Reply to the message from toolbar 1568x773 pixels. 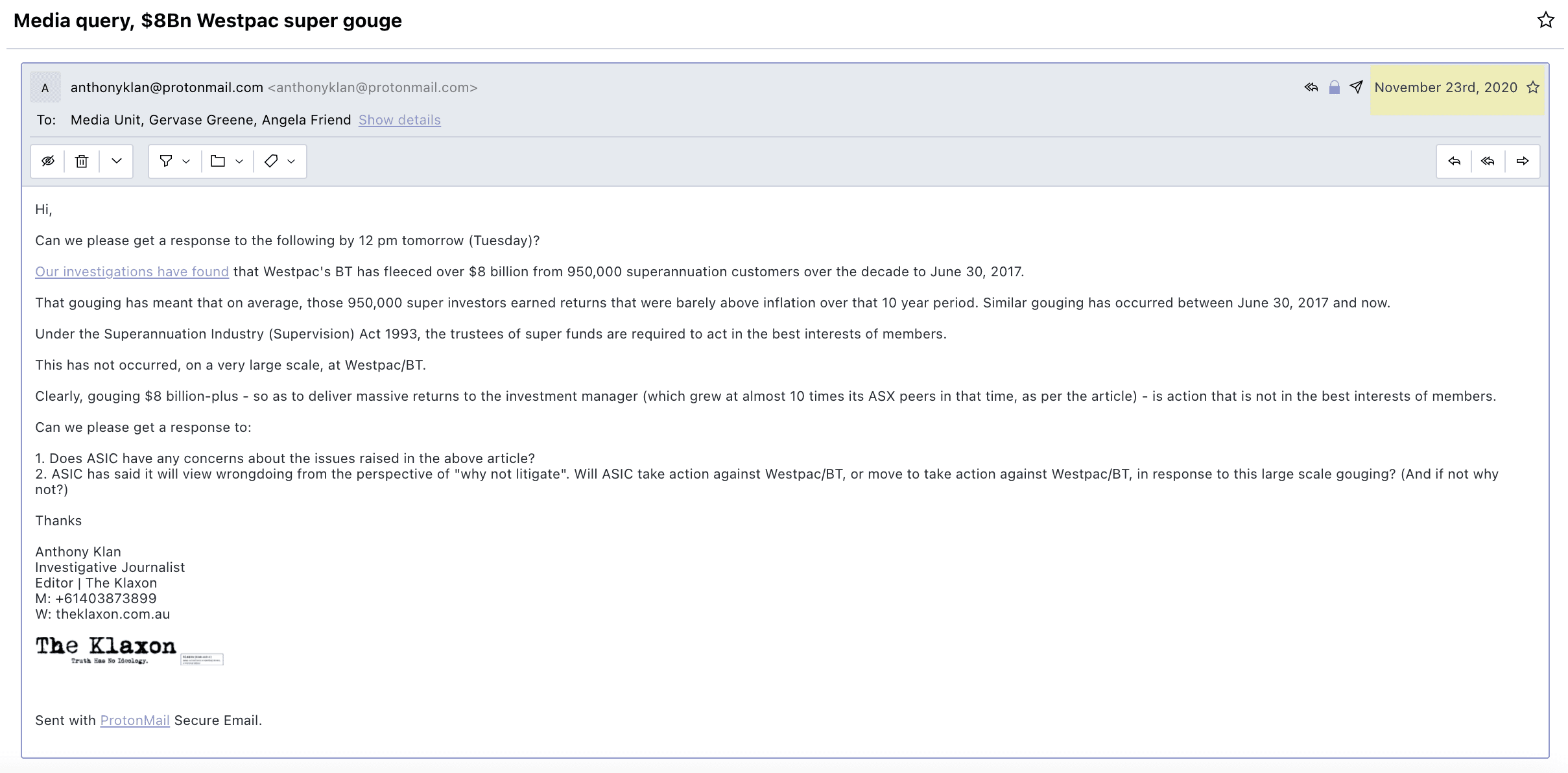click(x=1455, y=161)
